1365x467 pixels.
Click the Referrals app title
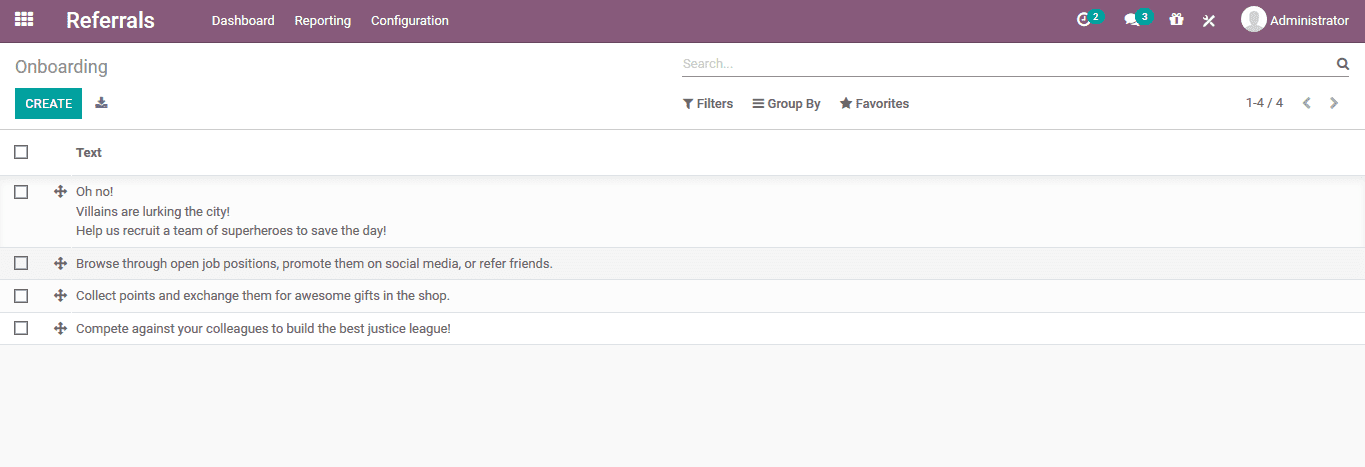110,20
